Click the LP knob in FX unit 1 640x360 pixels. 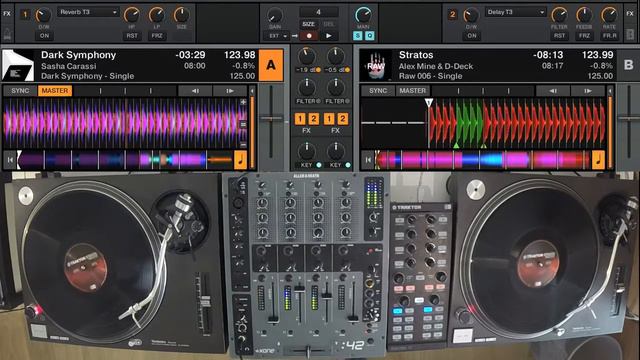[157, 15]
